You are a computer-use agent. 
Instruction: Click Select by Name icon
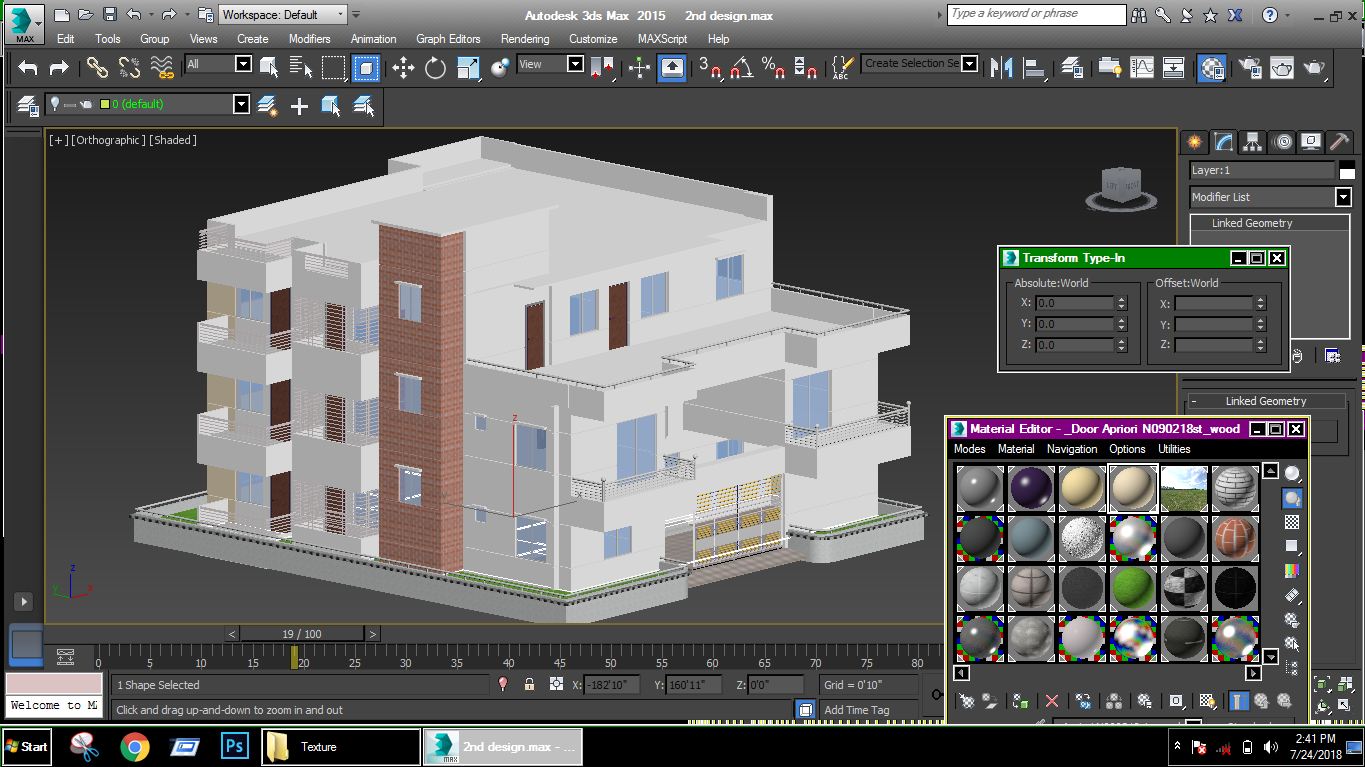tap(301, 68)
